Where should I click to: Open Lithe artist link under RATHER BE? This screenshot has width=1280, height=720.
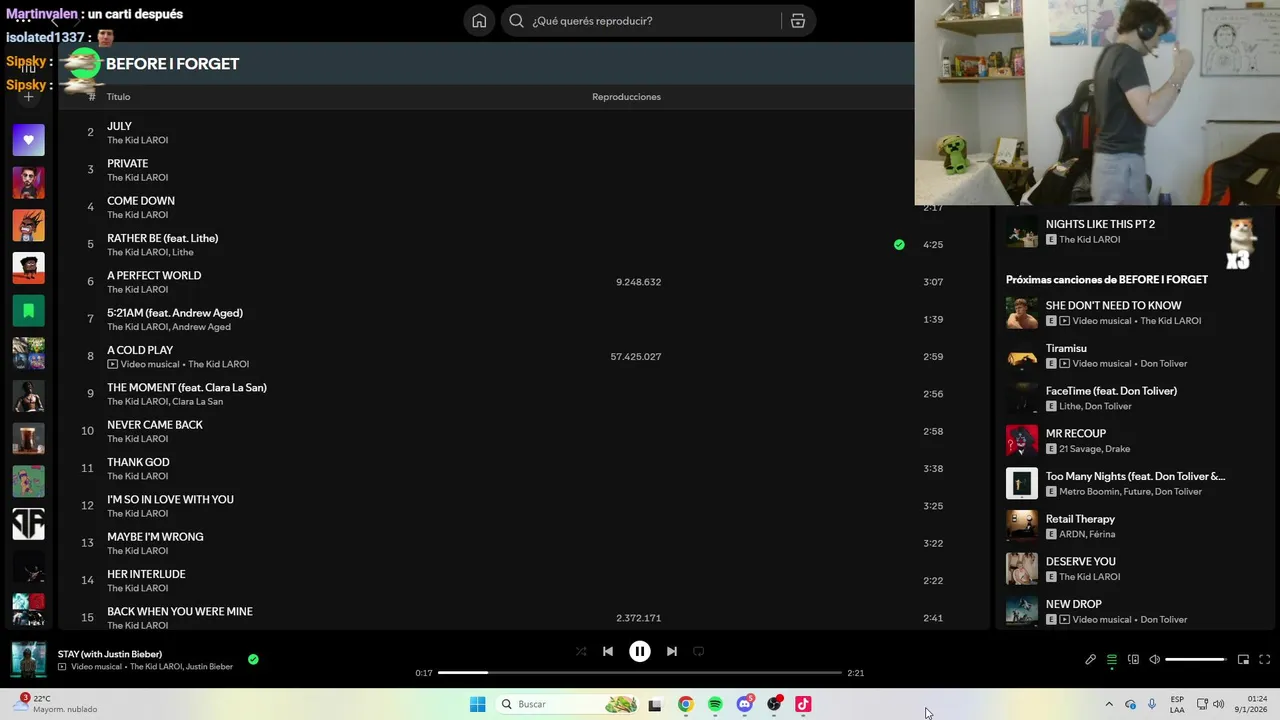click(183, 252)
